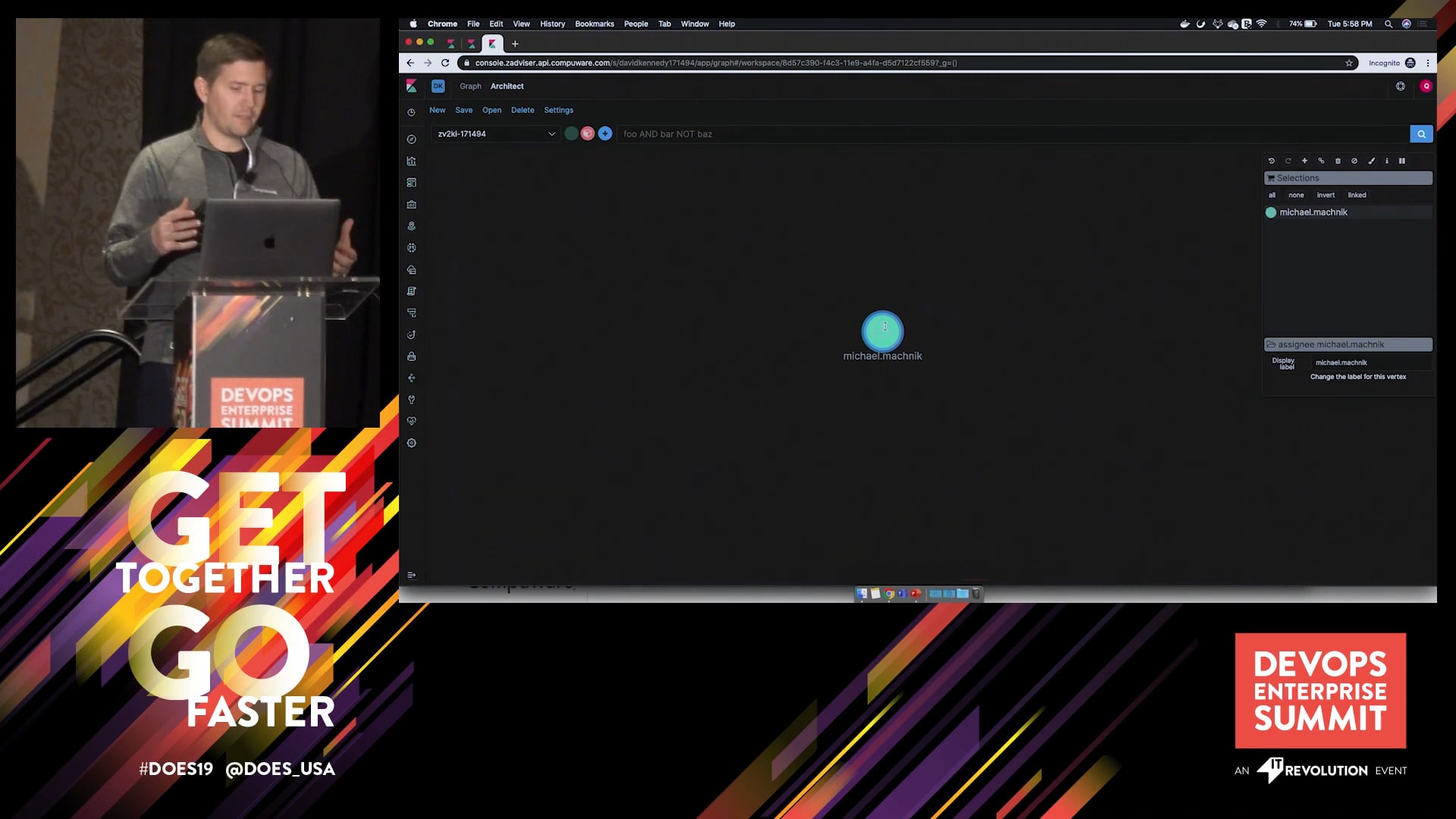1456x819 pixels.
Task: Bookmark the page with the star icon
Action: tap(1349, 63)
